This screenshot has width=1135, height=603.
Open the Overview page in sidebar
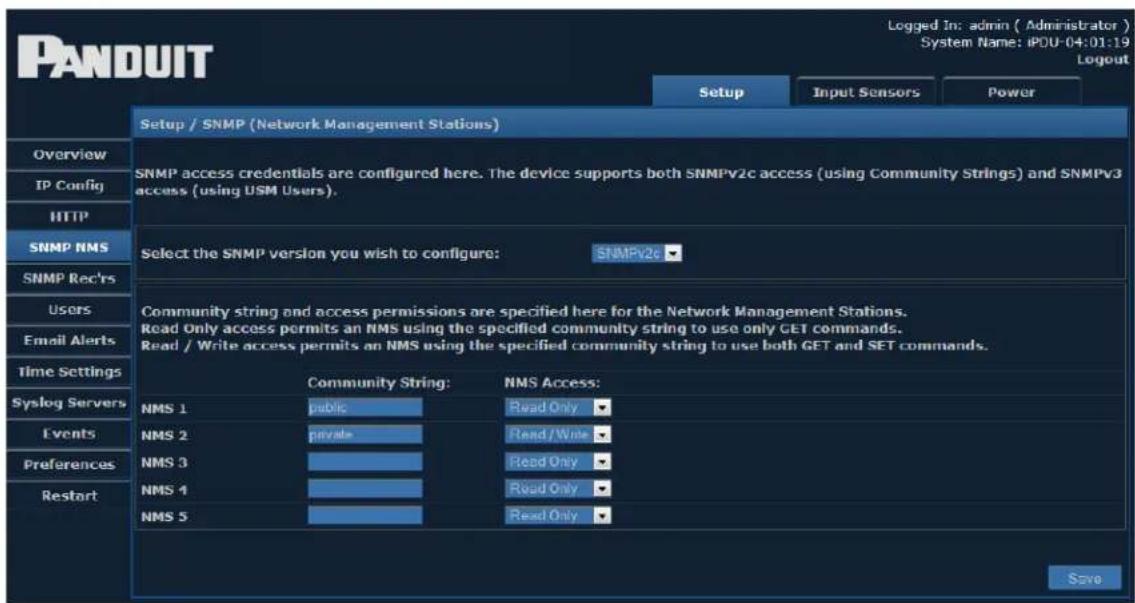[69, 154]
